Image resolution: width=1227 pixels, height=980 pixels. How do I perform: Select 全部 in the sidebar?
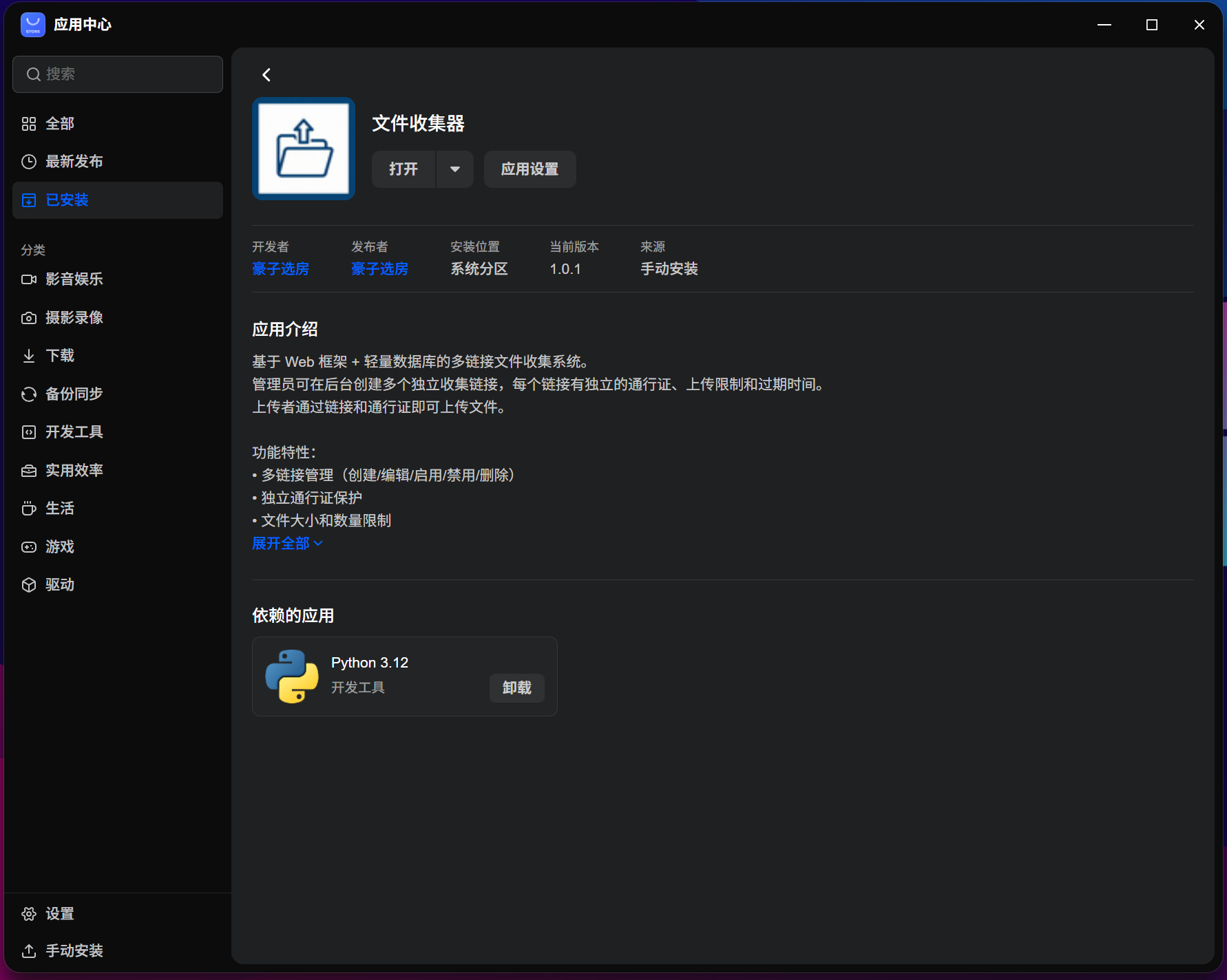click(118, 124)
